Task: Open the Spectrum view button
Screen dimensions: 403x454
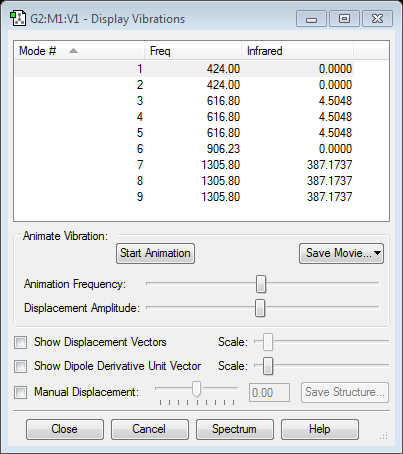Action: [x=235, y=429]
